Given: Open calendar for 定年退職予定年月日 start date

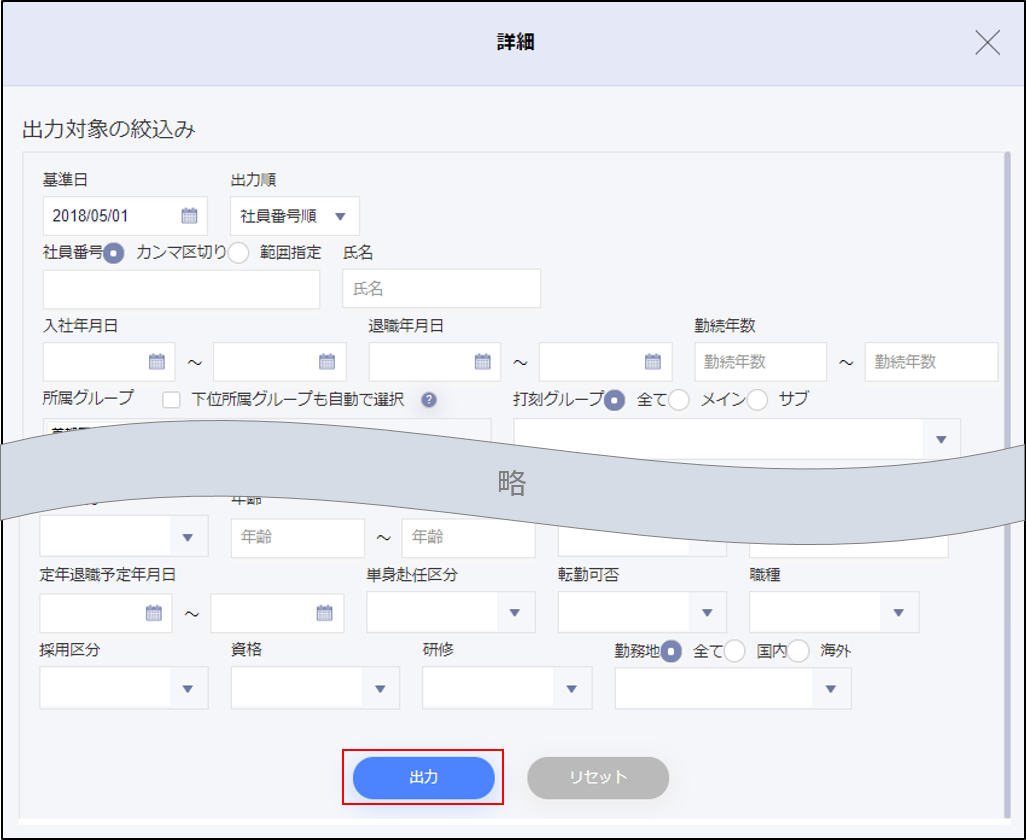Looking at the screenshot, I should tap(154, 613).
